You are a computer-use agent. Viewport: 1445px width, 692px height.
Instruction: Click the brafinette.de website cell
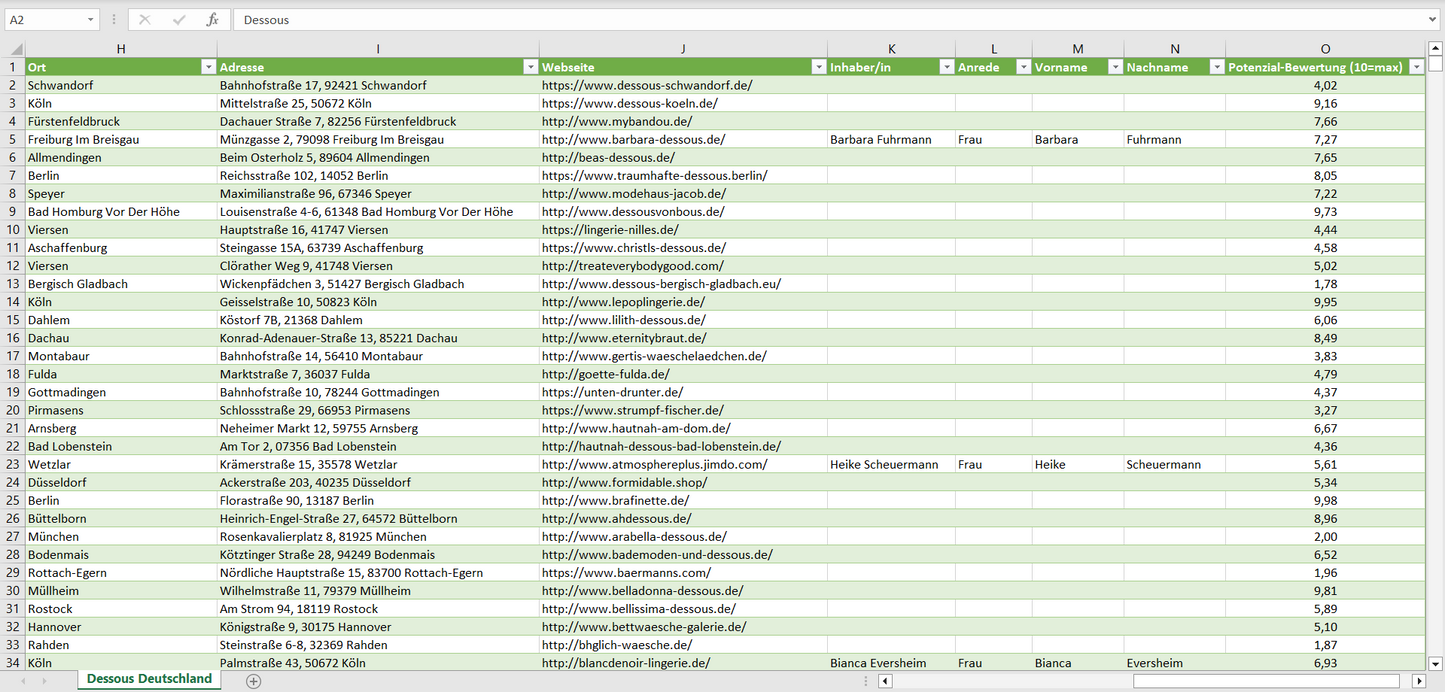point(615,500)
